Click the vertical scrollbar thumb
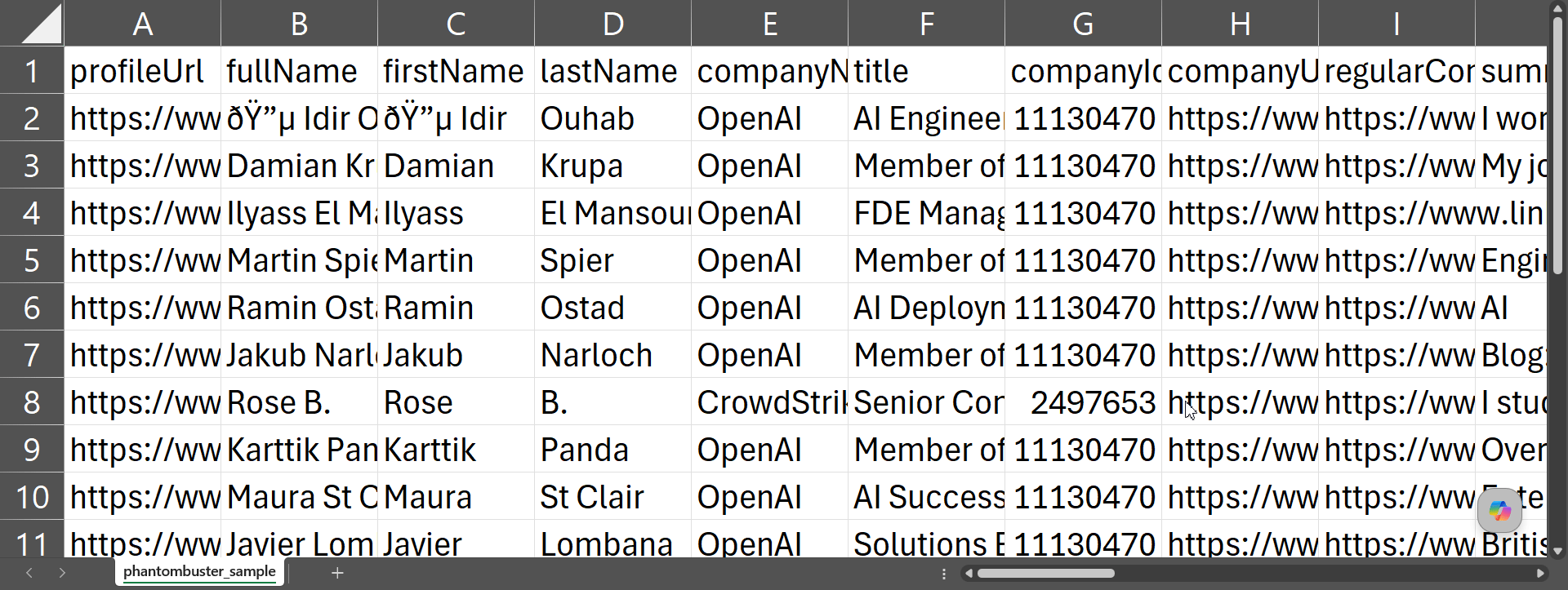Screen dimensions: 1568x590 coord(1558,145)
